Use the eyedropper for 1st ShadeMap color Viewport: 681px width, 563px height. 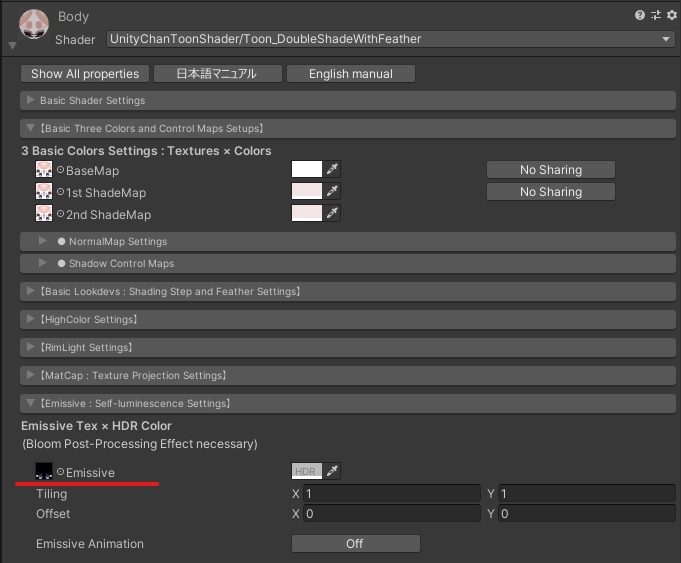click(333, 192)
